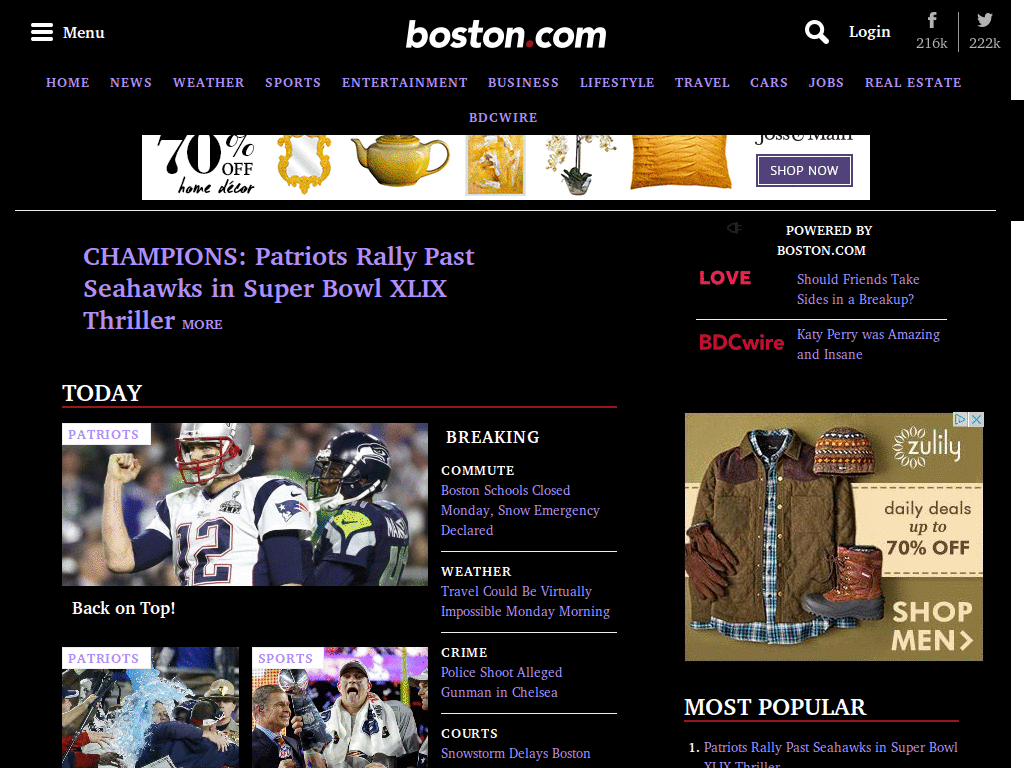Open Most Popular item 1 Patriots Rally
The image size is (1024, 768).
pyautogui.click(x=830, y=756)
